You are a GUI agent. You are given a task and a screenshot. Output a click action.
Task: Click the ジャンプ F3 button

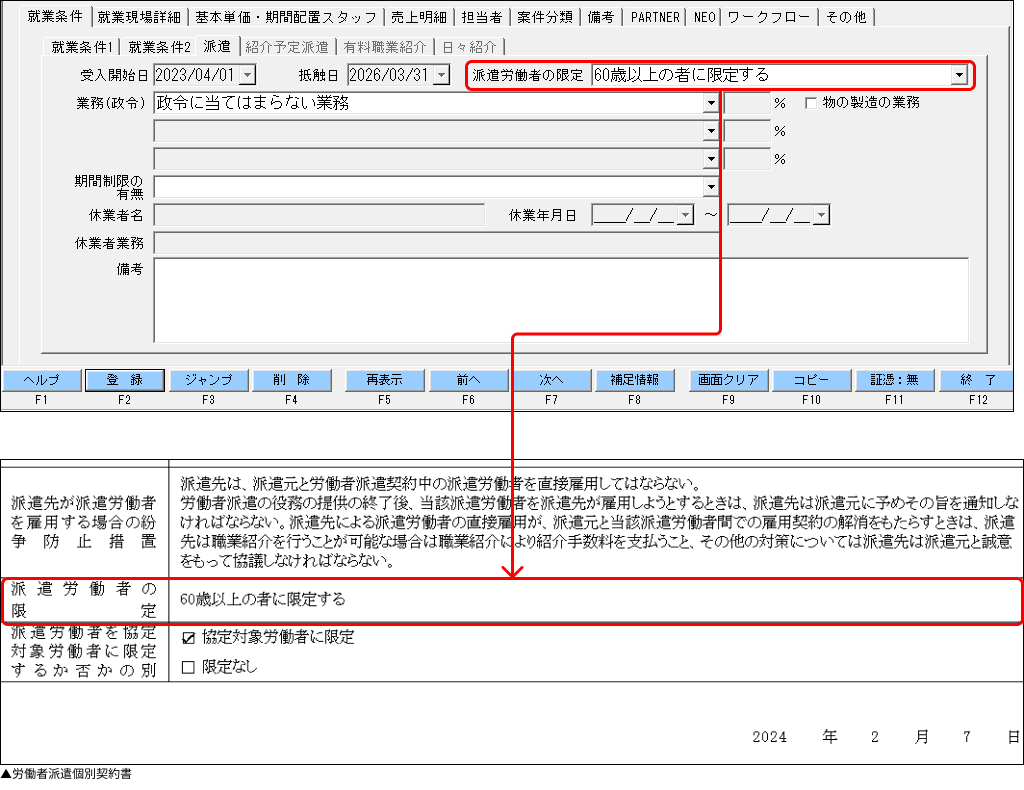click(208, 380)
